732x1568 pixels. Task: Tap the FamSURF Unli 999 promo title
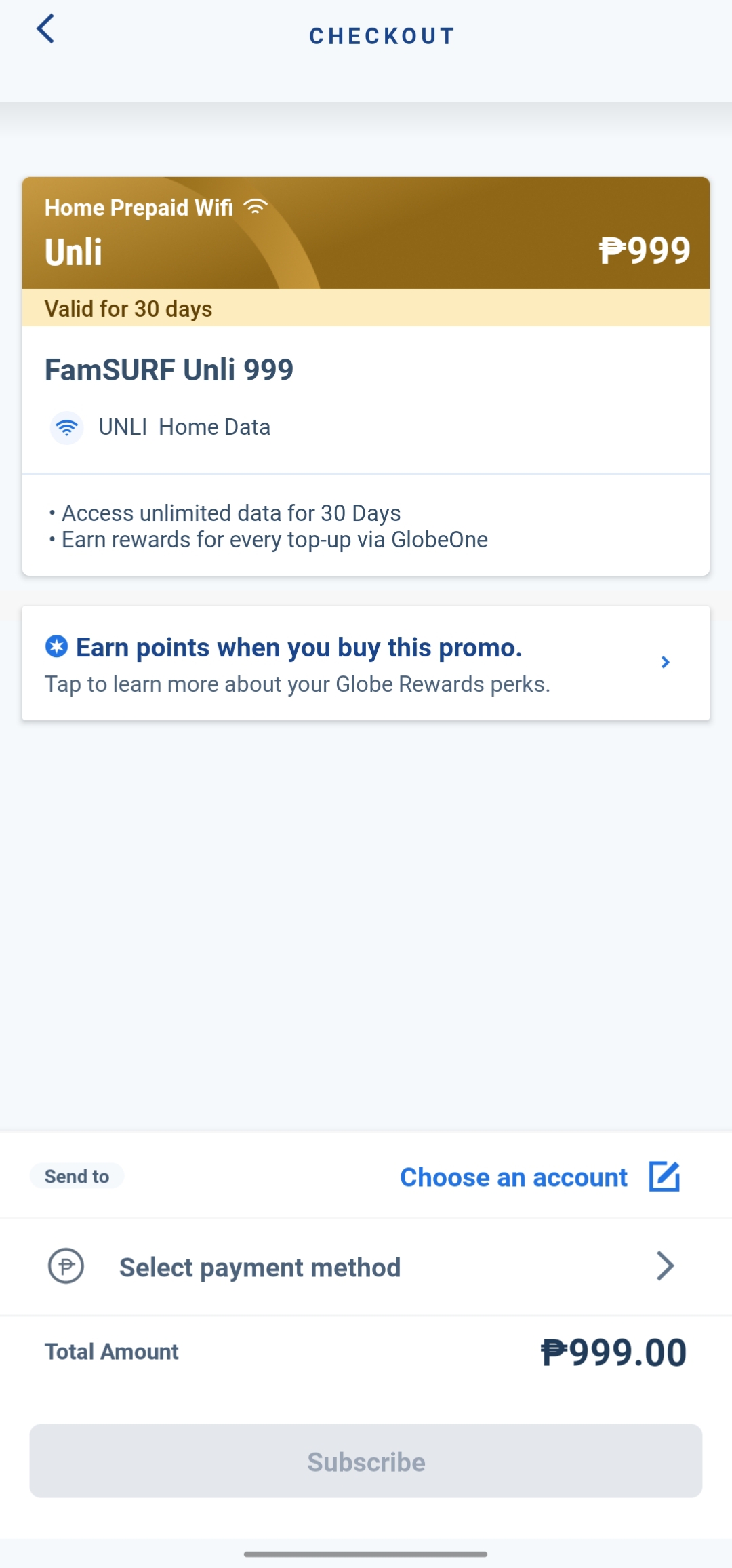click(x=169, y=370)
